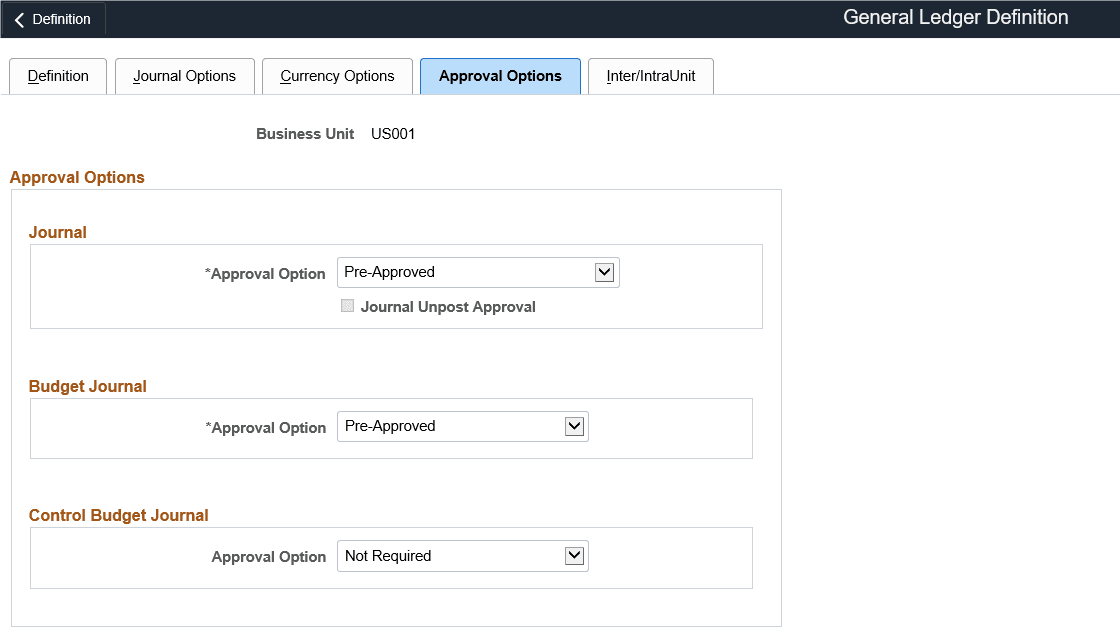Open the Journal Approval Option combo box

tap(470, 271)
